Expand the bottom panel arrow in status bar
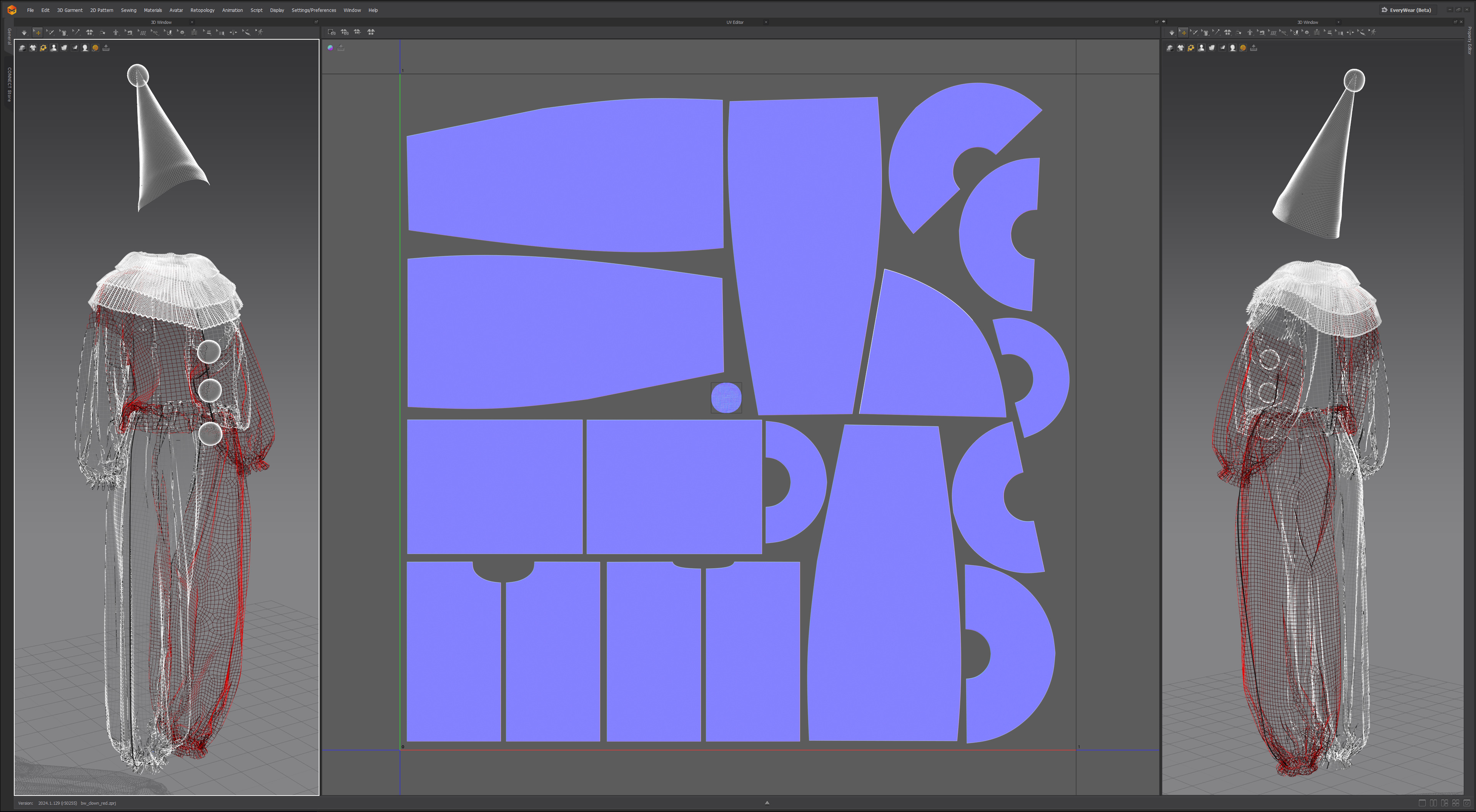The image size is (1476, 812). click(x=767, y=803)
